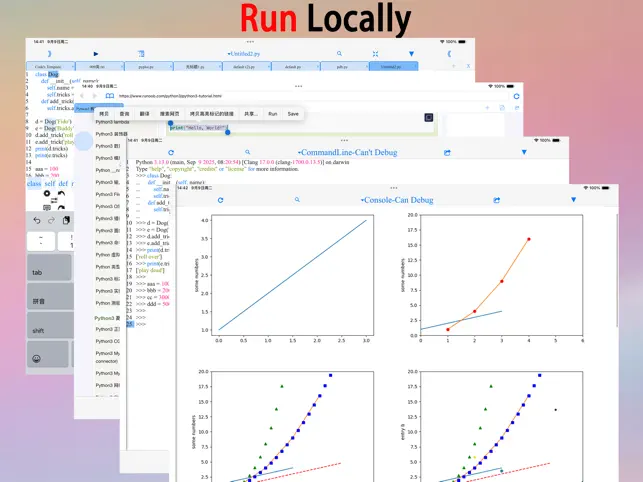The height and width of the screenshot is (482, 643).
Task: Open the Console-Can Debug title dropdown
Action: point(397,200)
